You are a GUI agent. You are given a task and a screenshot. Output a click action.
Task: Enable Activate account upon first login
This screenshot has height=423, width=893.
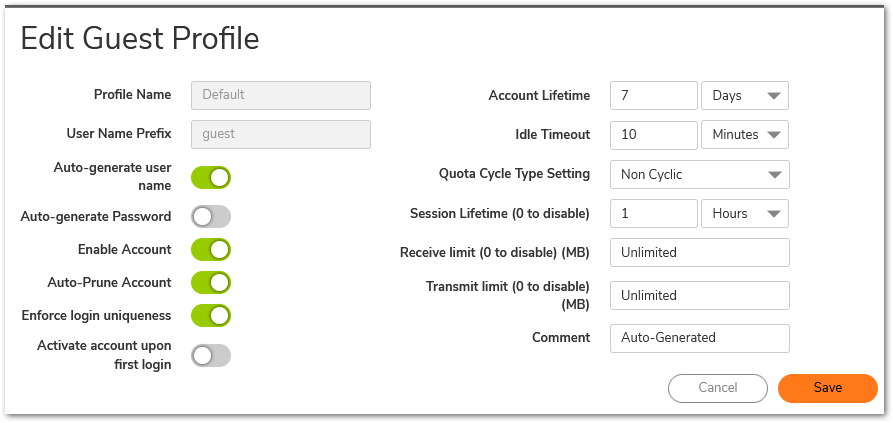[211, 355]
